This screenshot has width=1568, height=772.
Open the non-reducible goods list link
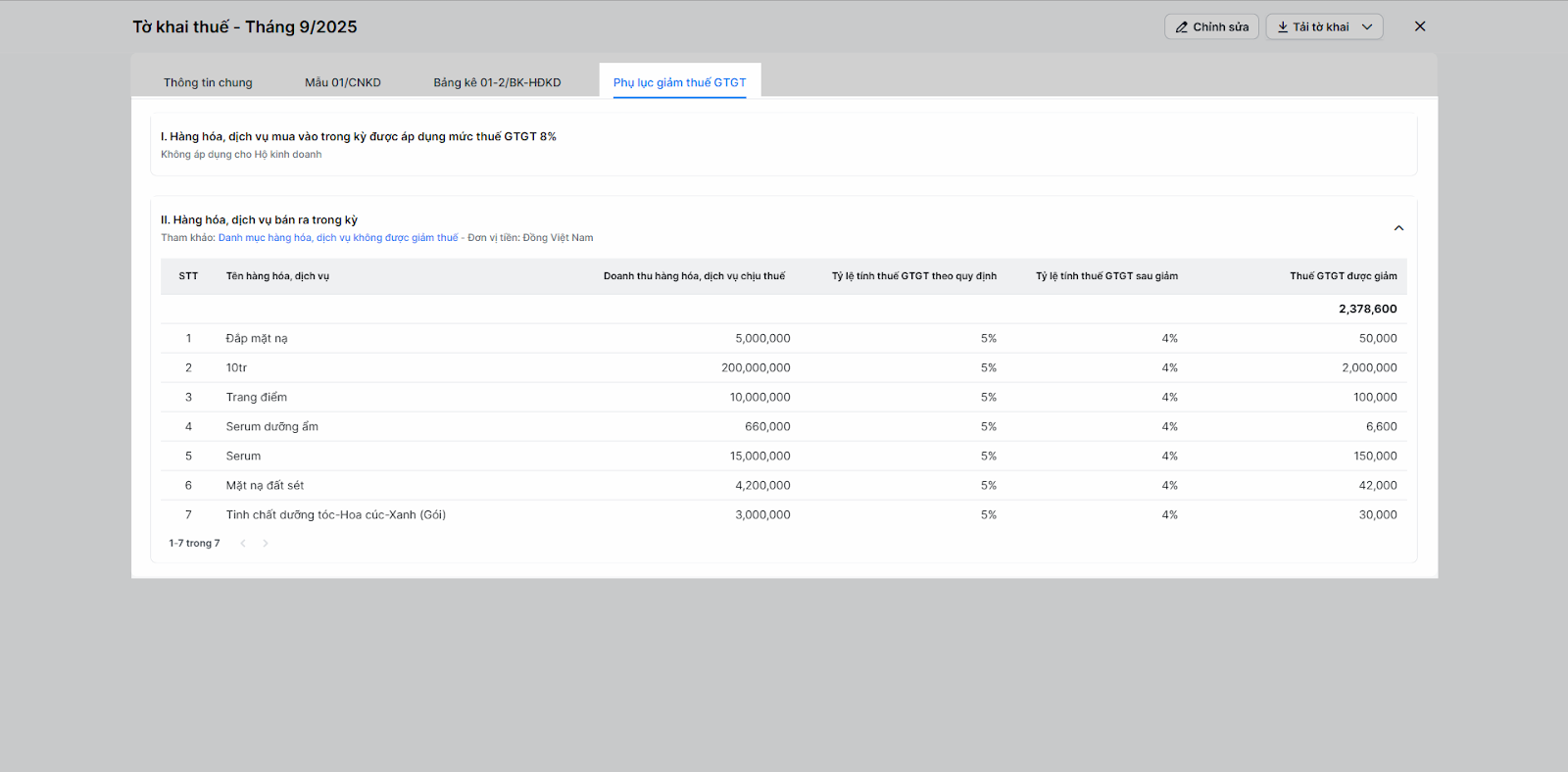click(x=338, y=238)
